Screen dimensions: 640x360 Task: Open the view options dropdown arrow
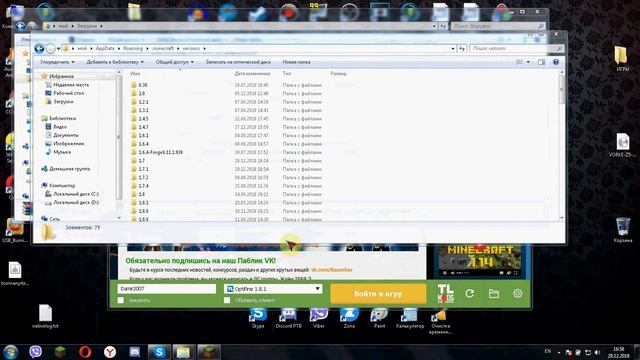coord(528,62)
